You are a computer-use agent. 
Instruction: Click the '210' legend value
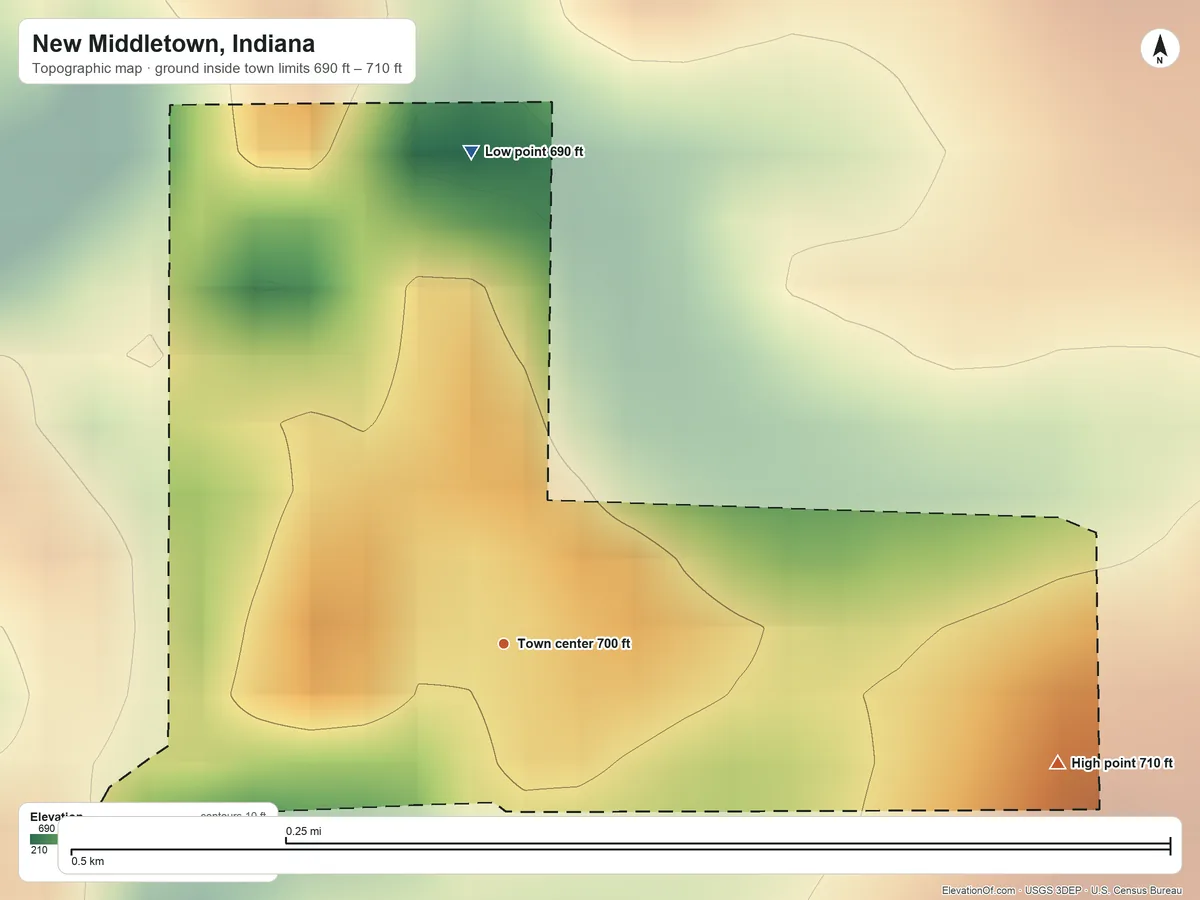pyautogui.click(x=39, y=850)
